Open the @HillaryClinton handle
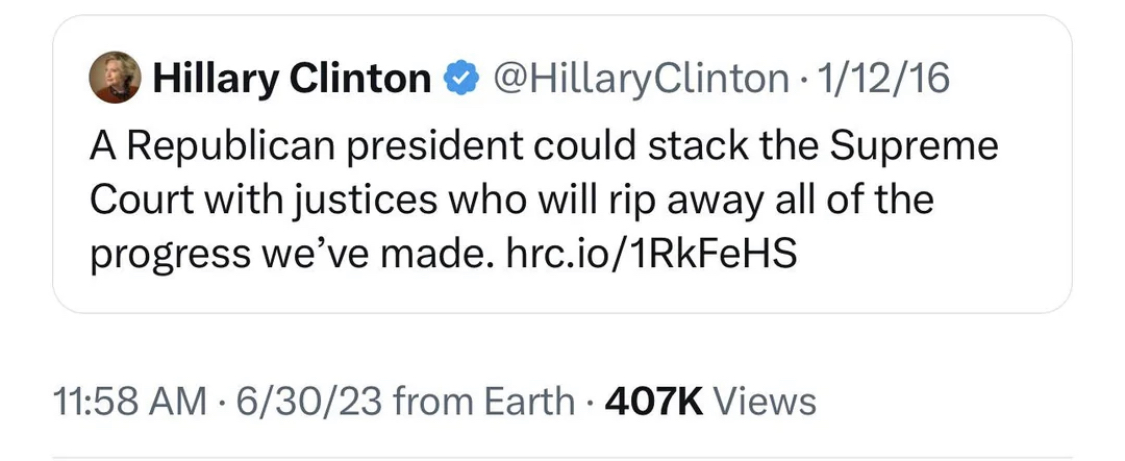The height and width of the screenshot is (461, 1125). 635,78
